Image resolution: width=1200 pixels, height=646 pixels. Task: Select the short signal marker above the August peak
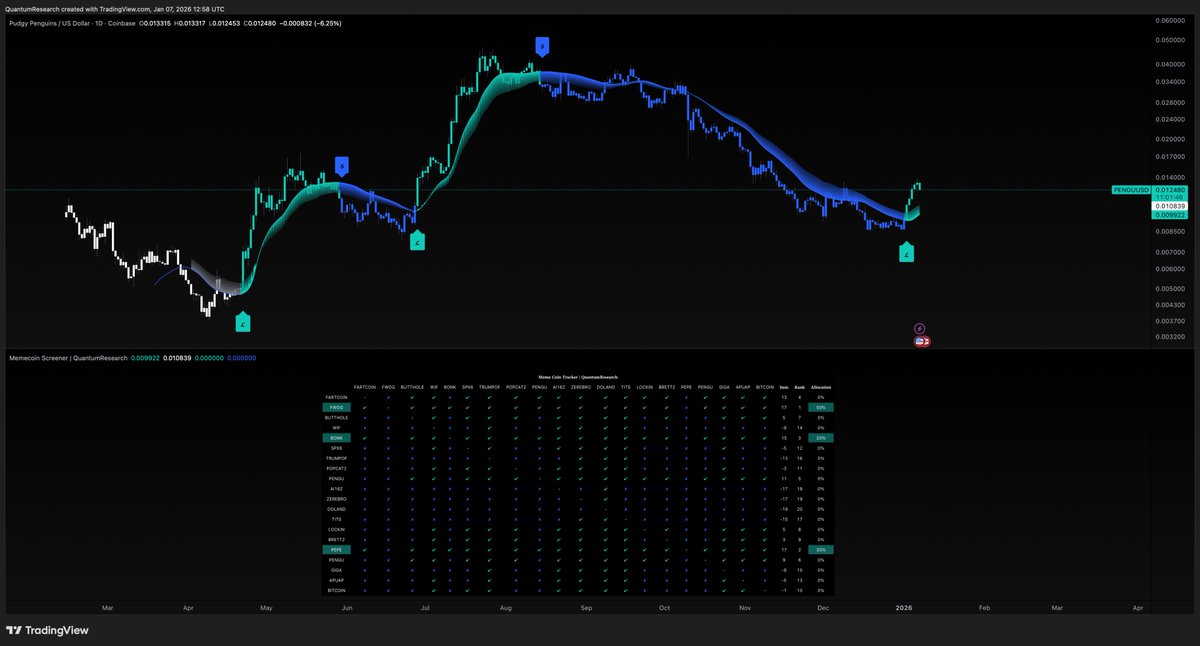point(541,45)
